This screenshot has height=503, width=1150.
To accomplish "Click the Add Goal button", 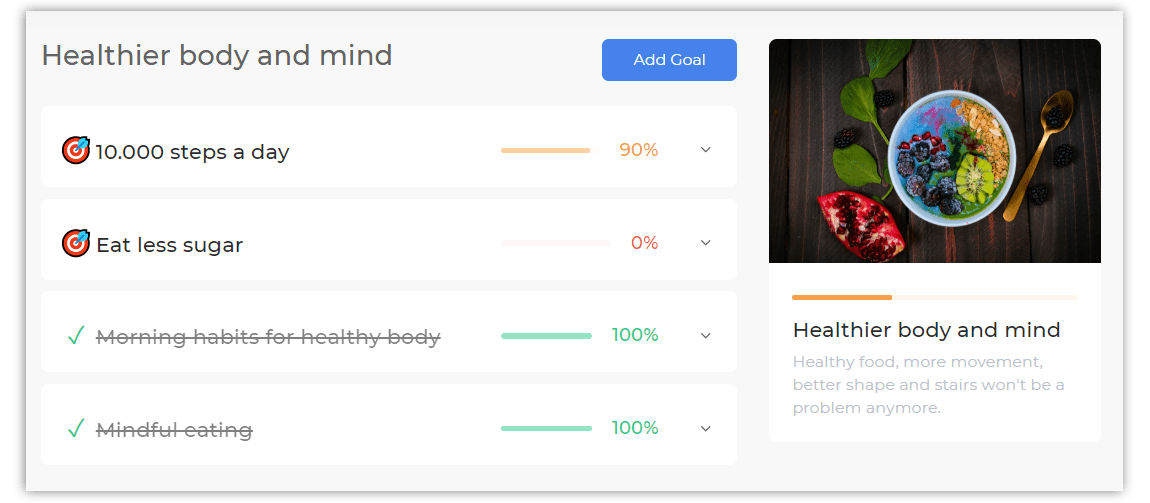I will pos(669,60).
